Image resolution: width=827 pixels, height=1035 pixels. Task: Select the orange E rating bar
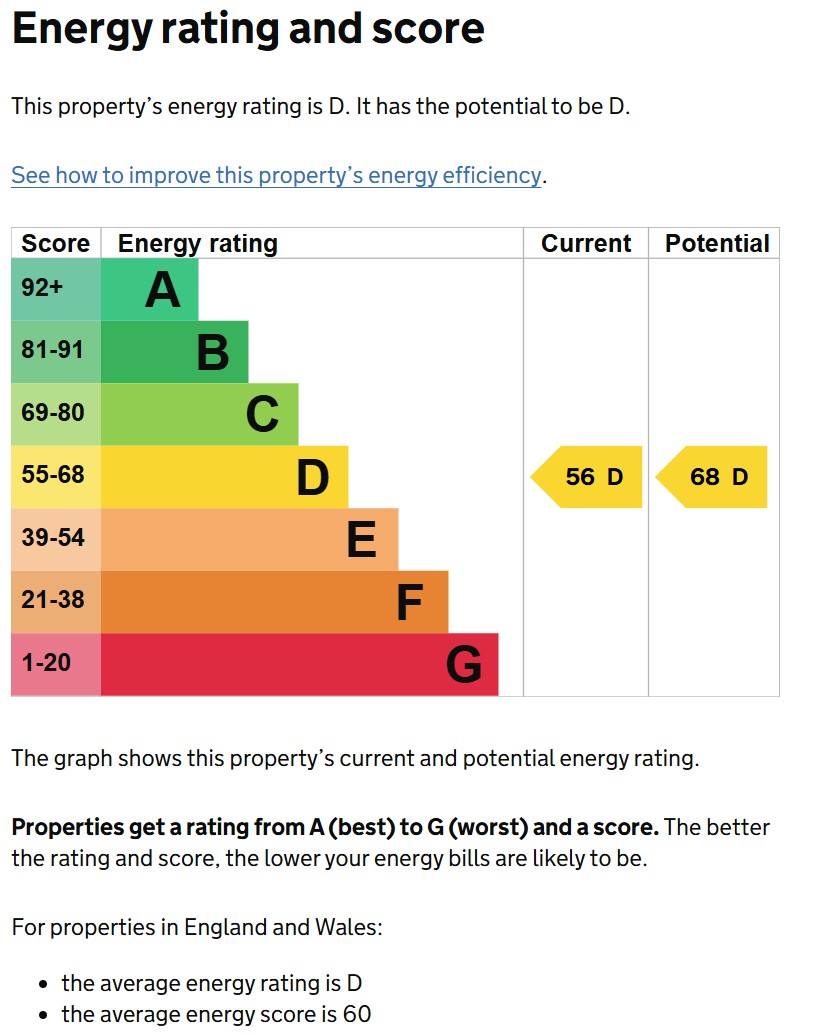tap(249, 539)
